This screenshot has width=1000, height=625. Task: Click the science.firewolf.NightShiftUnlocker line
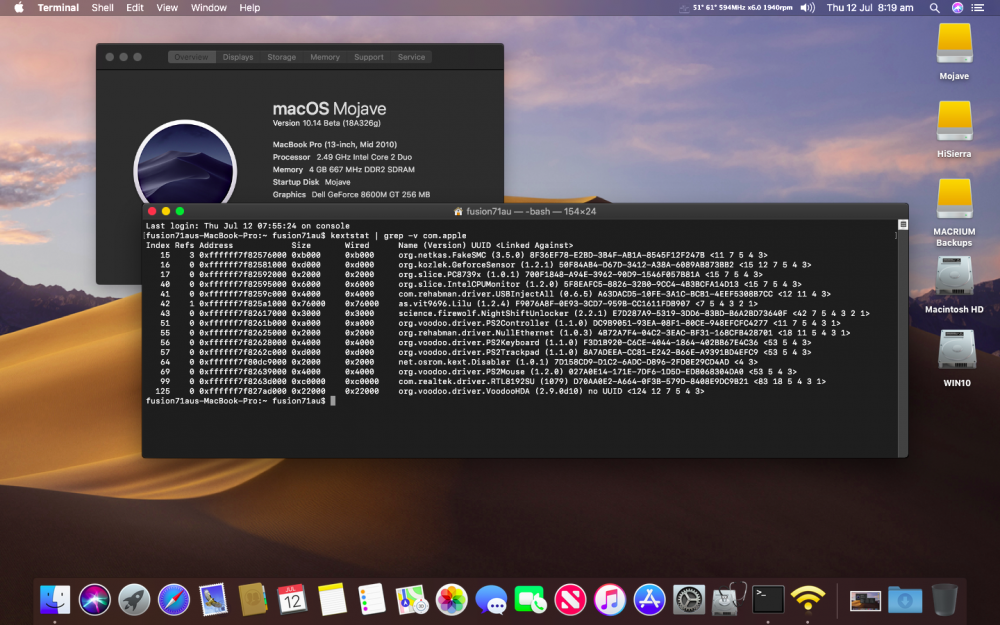[x=508, y=313]
